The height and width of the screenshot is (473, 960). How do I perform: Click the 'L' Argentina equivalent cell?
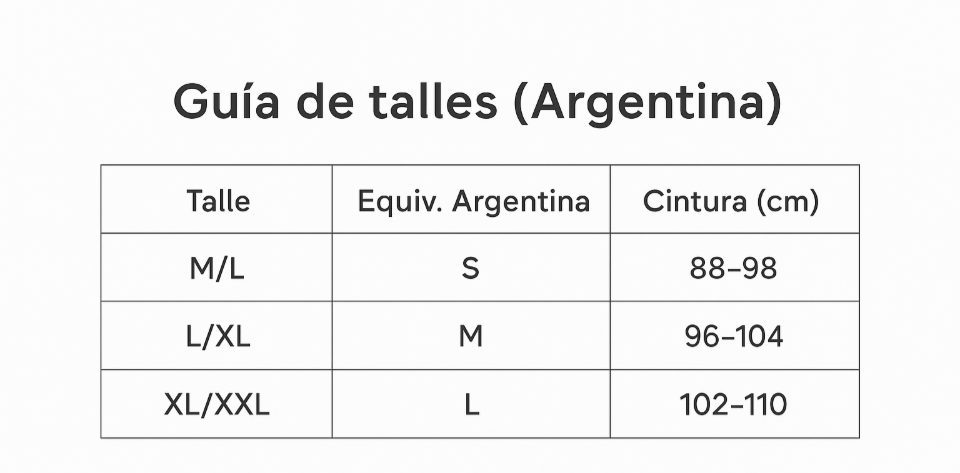(470, 404)
